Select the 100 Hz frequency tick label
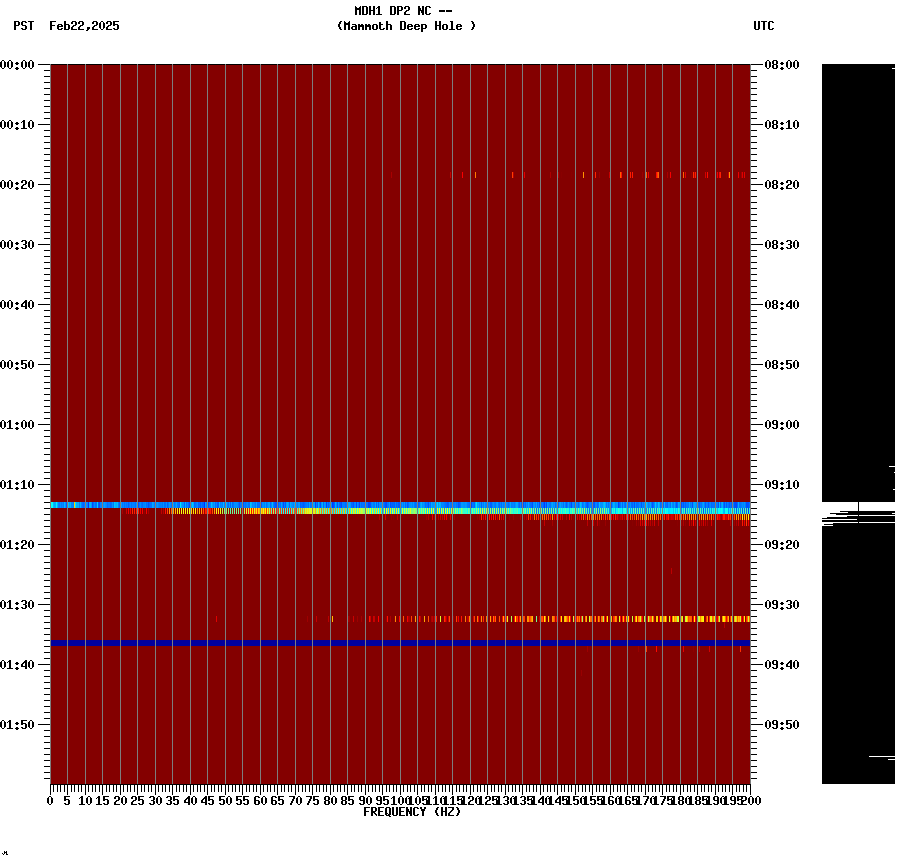 [x=398, y=800]
